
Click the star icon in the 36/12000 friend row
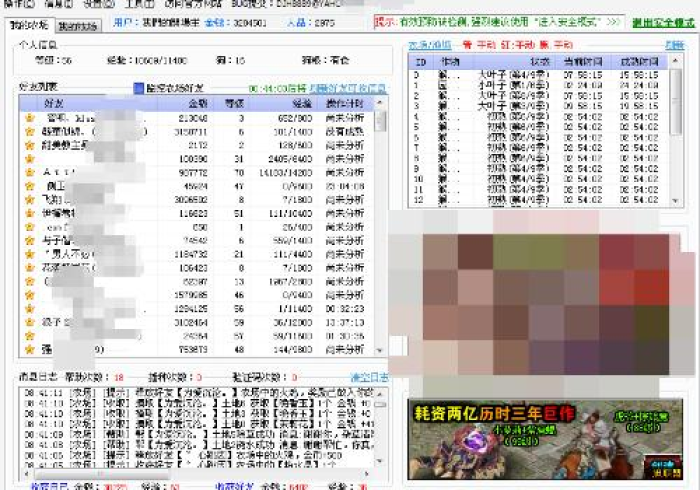tap(30, 322)
